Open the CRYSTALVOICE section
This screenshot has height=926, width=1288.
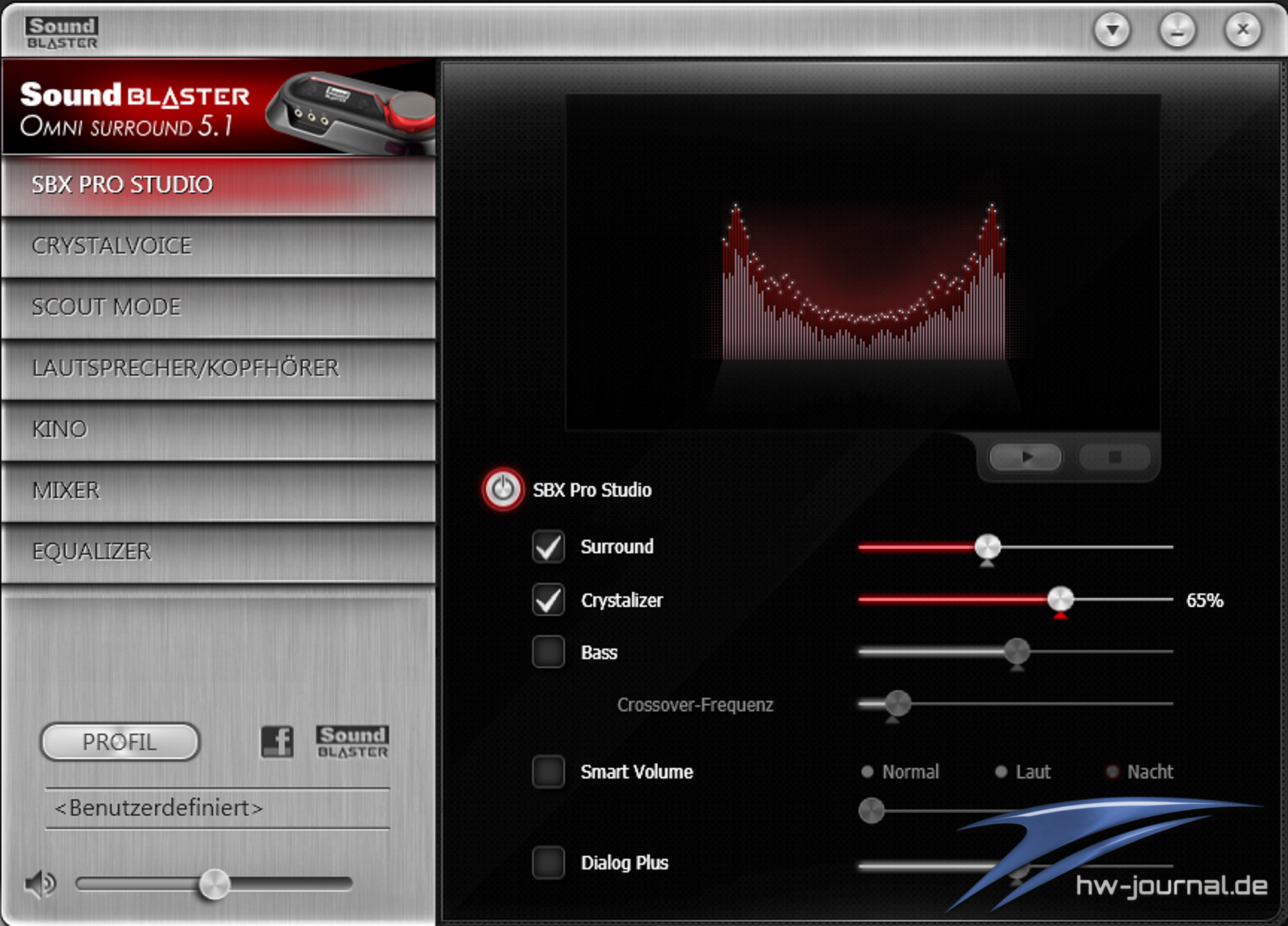point(219,247)
